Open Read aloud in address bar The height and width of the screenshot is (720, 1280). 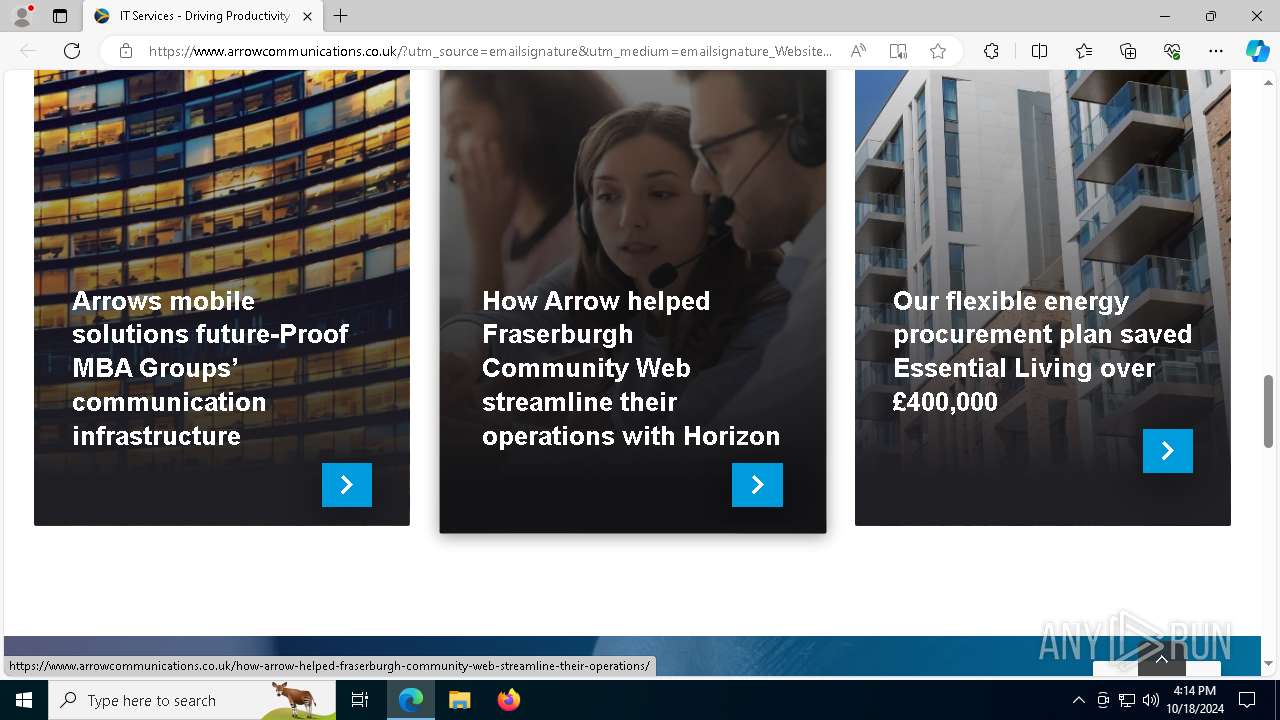click(858, 51)
